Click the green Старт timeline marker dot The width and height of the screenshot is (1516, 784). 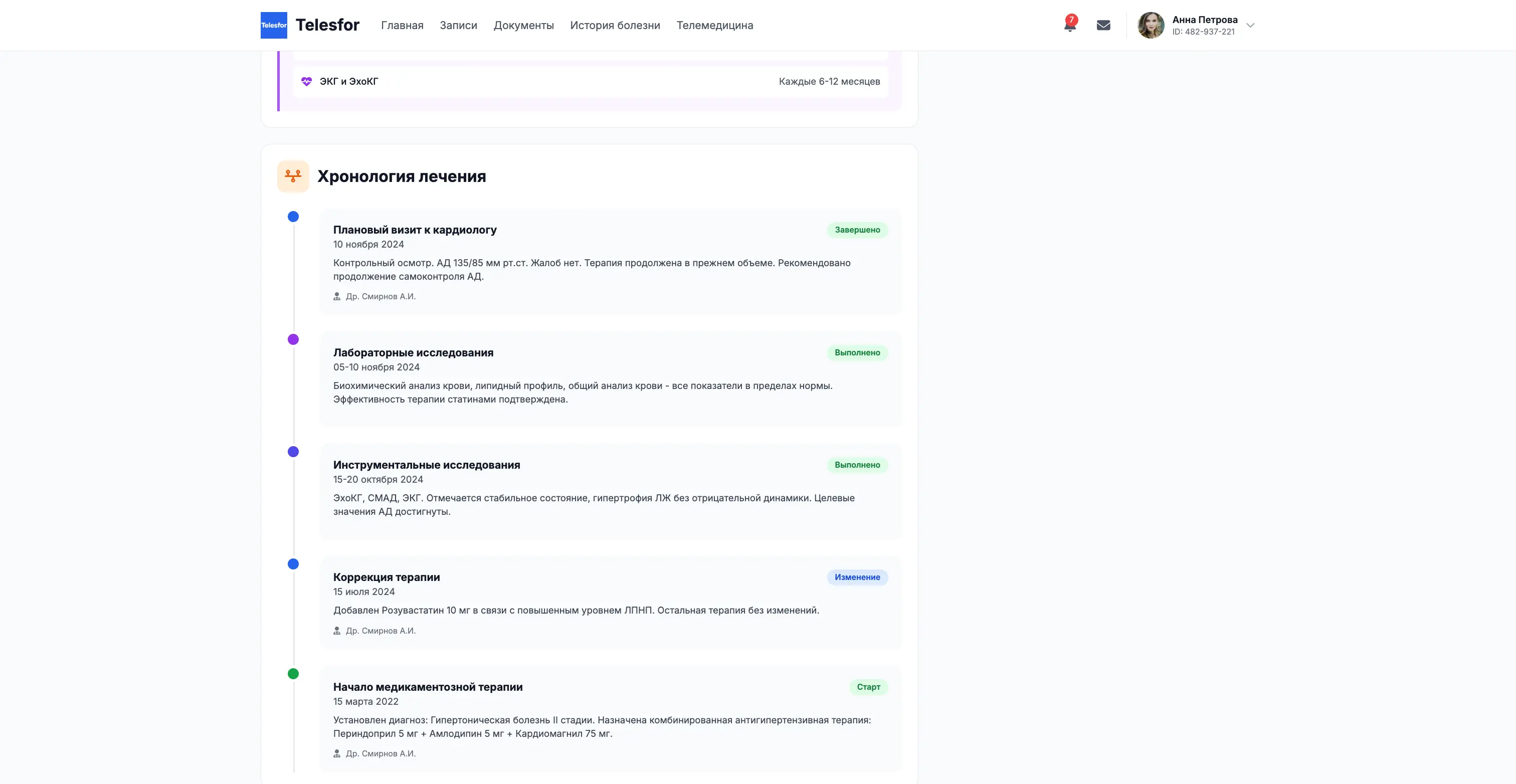[293, 674]
